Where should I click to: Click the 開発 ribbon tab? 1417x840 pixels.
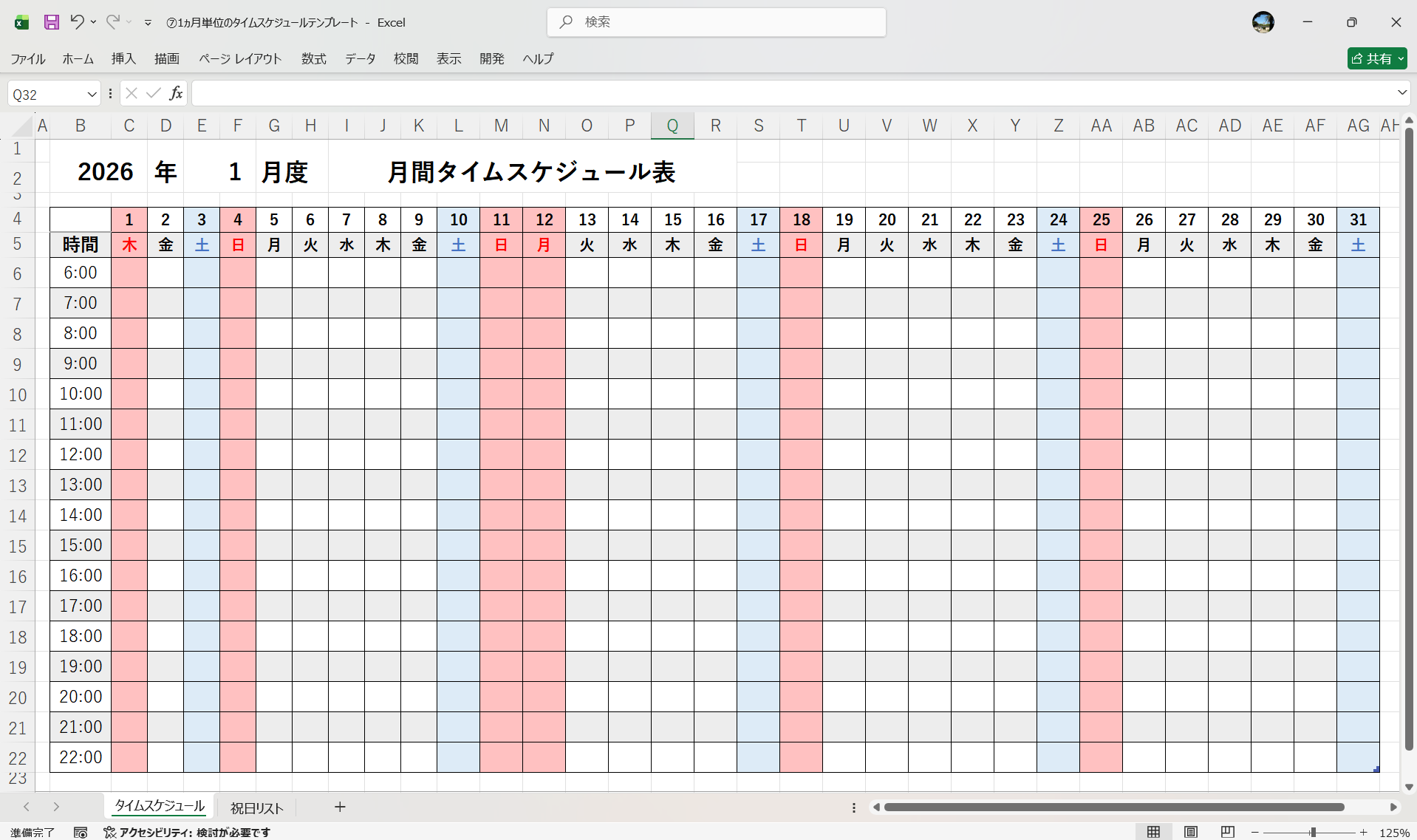(491, 58)
